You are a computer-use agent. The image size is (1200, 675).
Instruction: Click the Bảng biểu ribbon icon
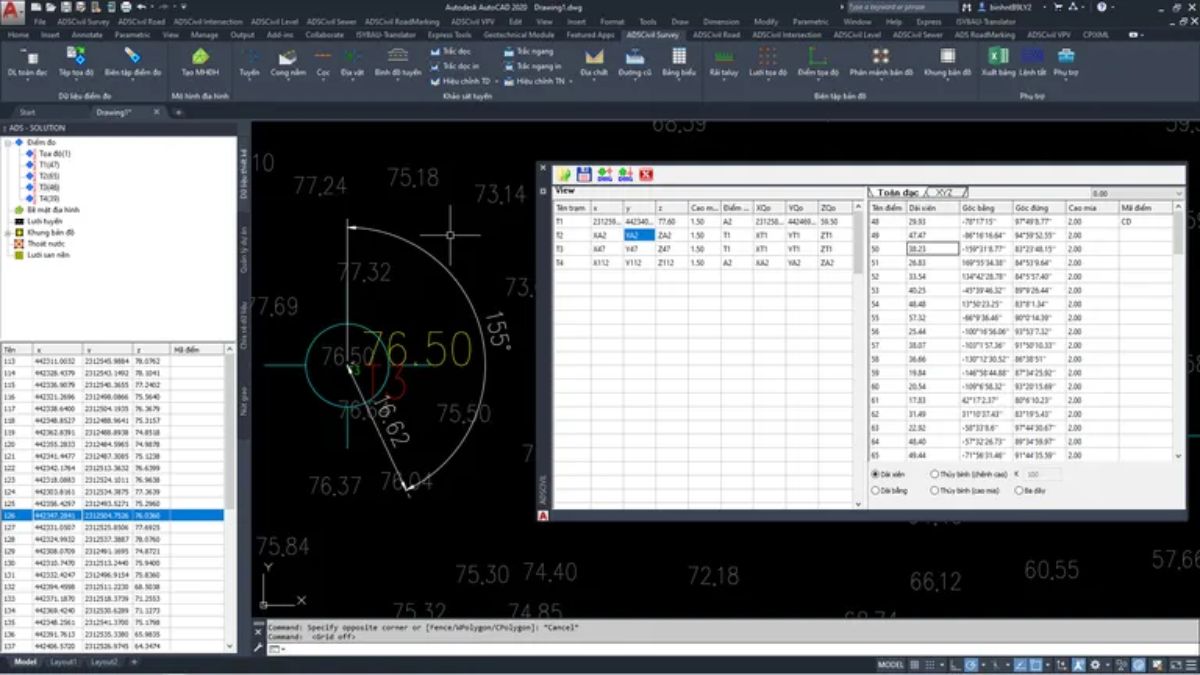[x=678, y=61]
